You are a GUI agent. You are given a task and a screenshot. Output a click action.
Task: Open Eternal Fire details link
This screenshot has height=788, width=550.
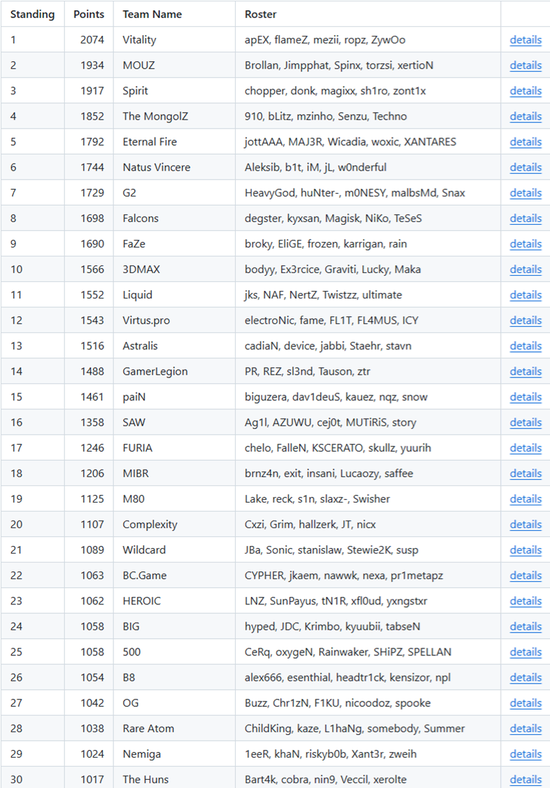pyautogui.click(x=525, y=142)
